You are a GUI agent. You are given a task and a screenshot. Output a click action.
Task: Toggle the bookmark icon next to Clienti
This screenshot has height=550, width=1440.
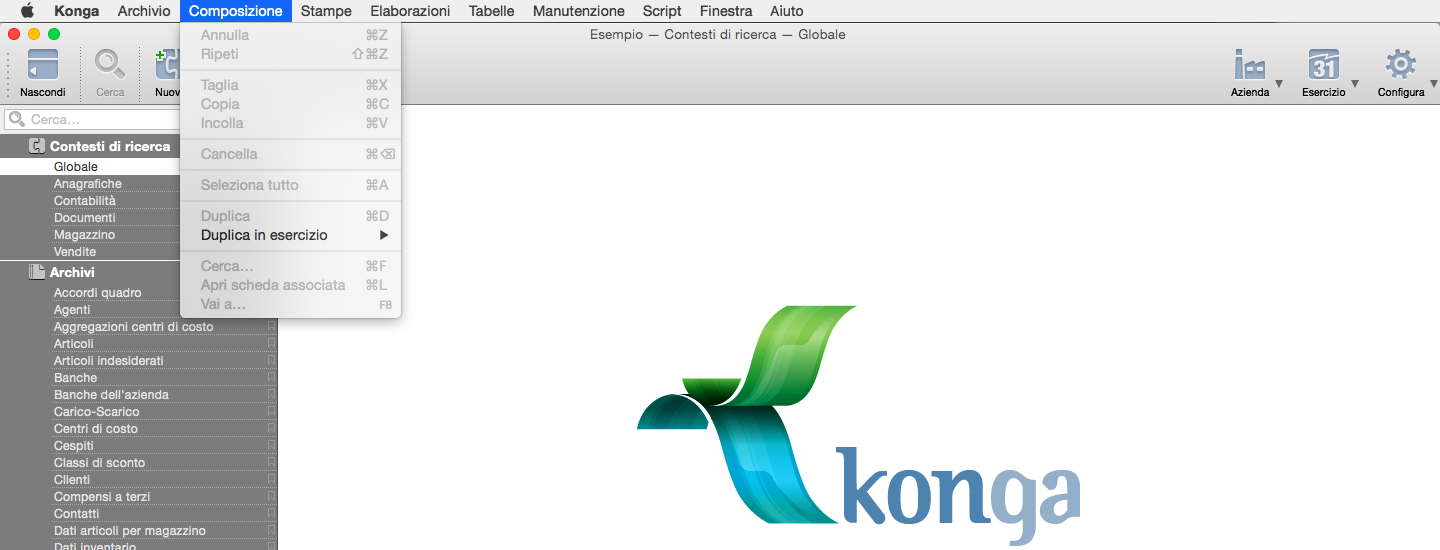click(x=271, y=480)
